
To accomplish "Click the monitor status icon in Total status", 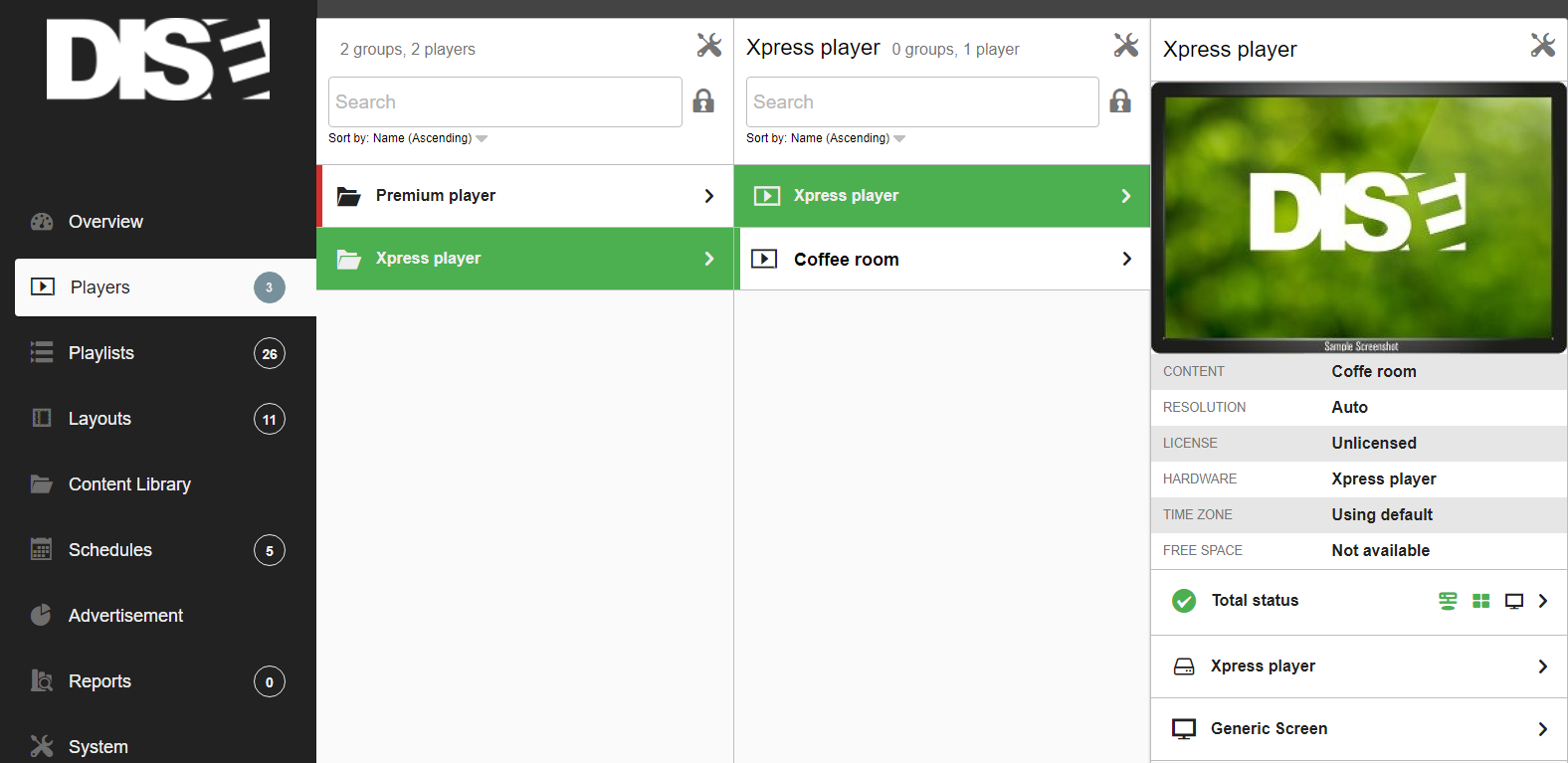I will [1514, 601].
